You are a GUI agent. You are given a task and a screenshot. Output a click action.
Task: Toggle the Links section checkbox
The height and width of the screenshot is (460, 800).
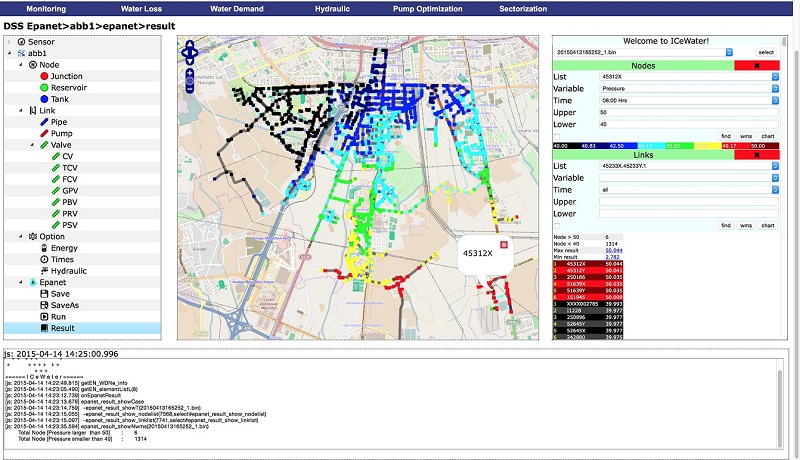[x=557, y=225]
